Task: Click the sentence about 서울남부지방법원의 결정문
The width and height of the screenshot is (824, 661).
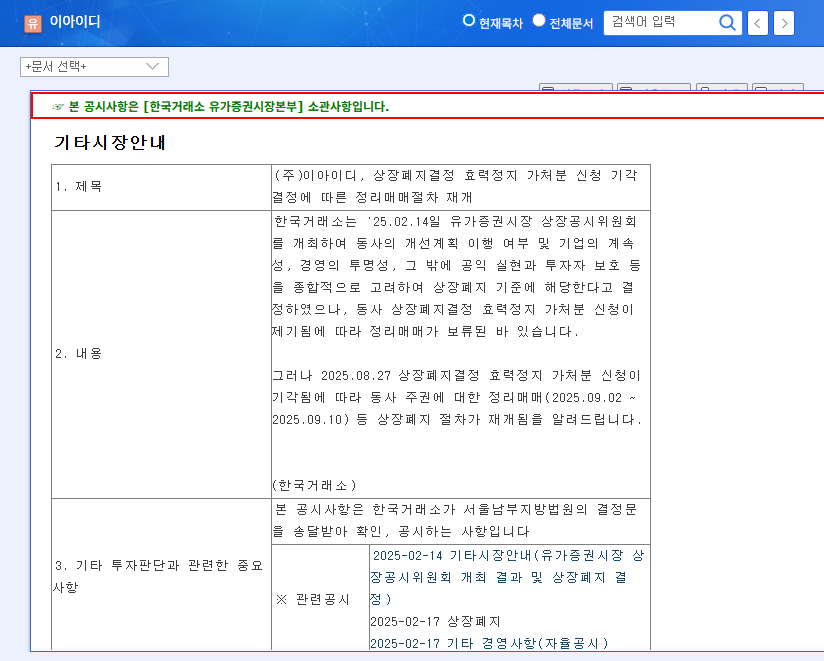Action: tap(455, 520)
